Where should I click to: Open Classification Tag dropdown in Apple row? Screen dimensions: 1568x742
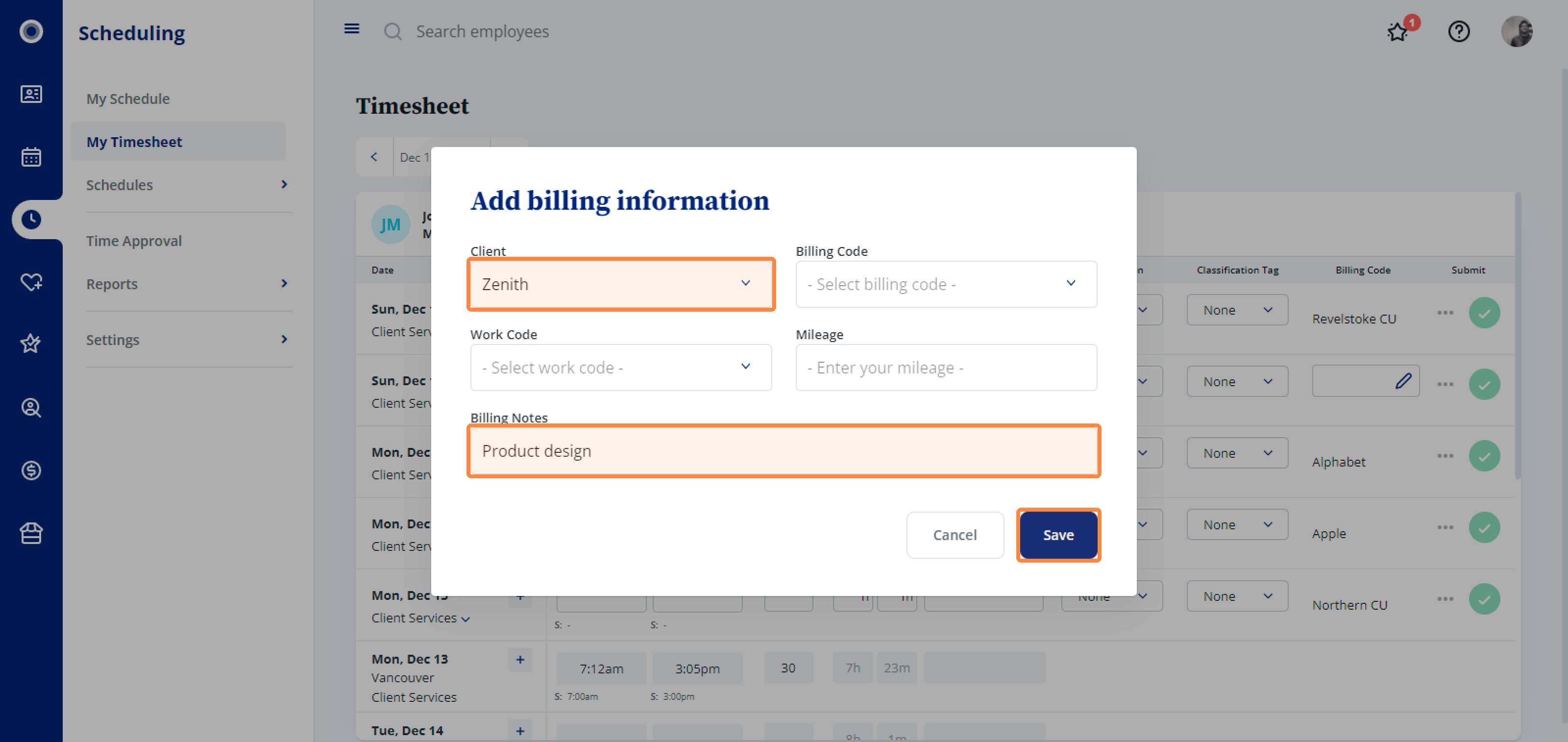[1237, 525]
